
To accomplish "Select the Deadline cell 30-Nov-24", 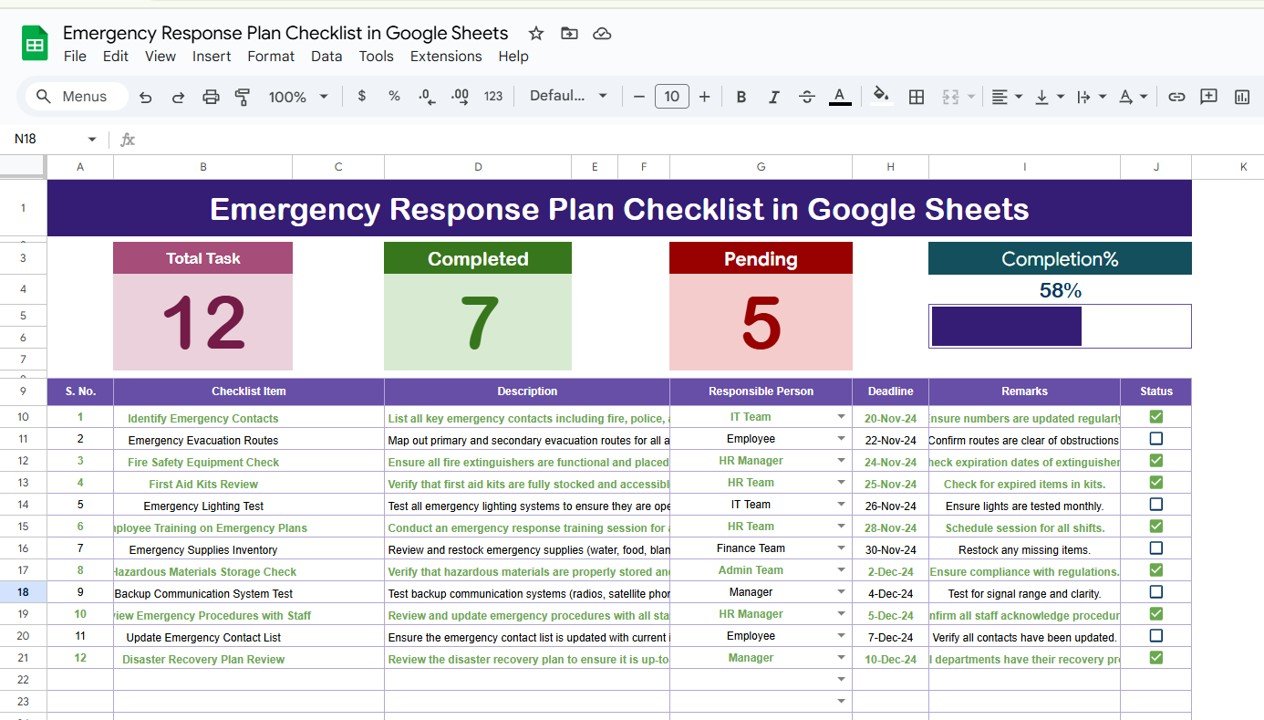I will [x=890, y=549].
